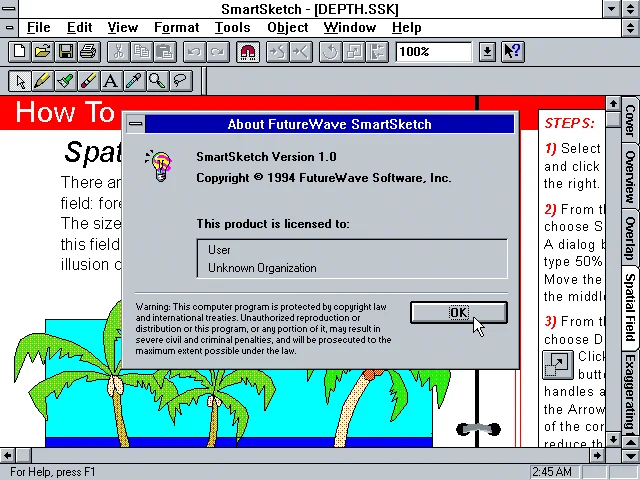Click OK in the About dialog
Screen dimensions: 640x480
pos(459,313)
